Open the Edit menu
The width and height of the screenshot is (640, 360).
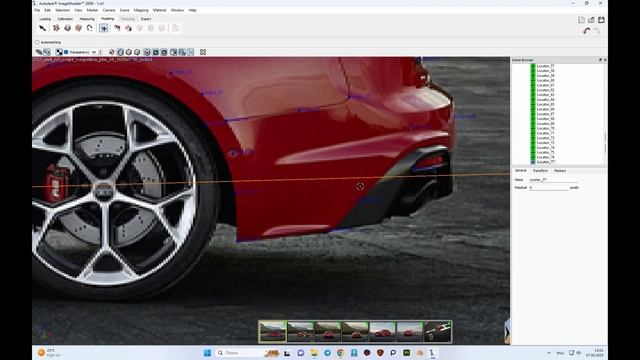coord(48,10)
